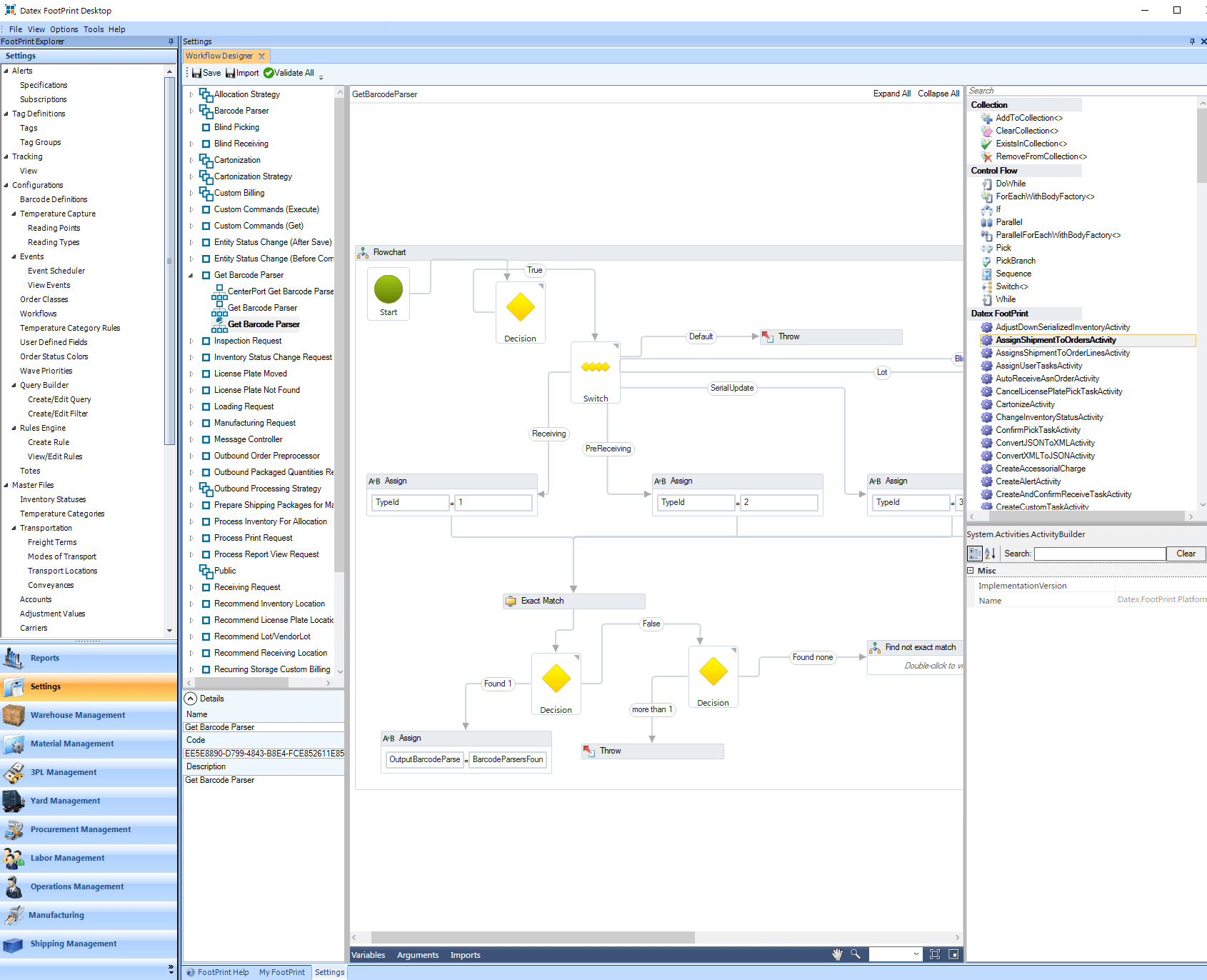1207x980 pixels.
Task: Open the zoom percentage dropdown
Action: pos(916,954)
